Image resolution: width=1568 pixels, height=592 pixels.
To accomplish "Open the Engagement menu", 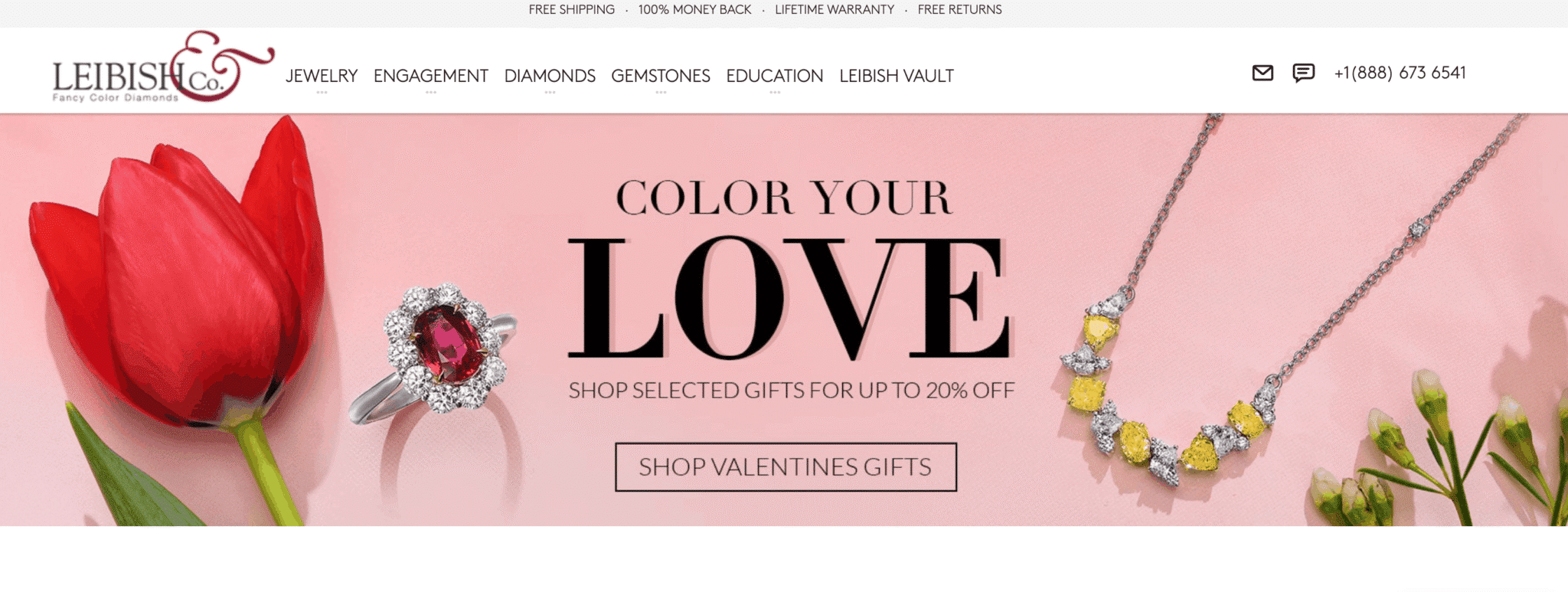I will 431,76.
